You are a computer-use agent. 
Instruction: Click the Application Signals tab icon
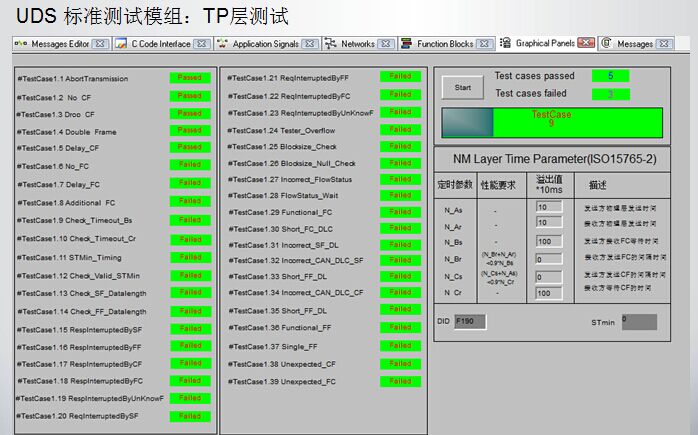(223, 44)
